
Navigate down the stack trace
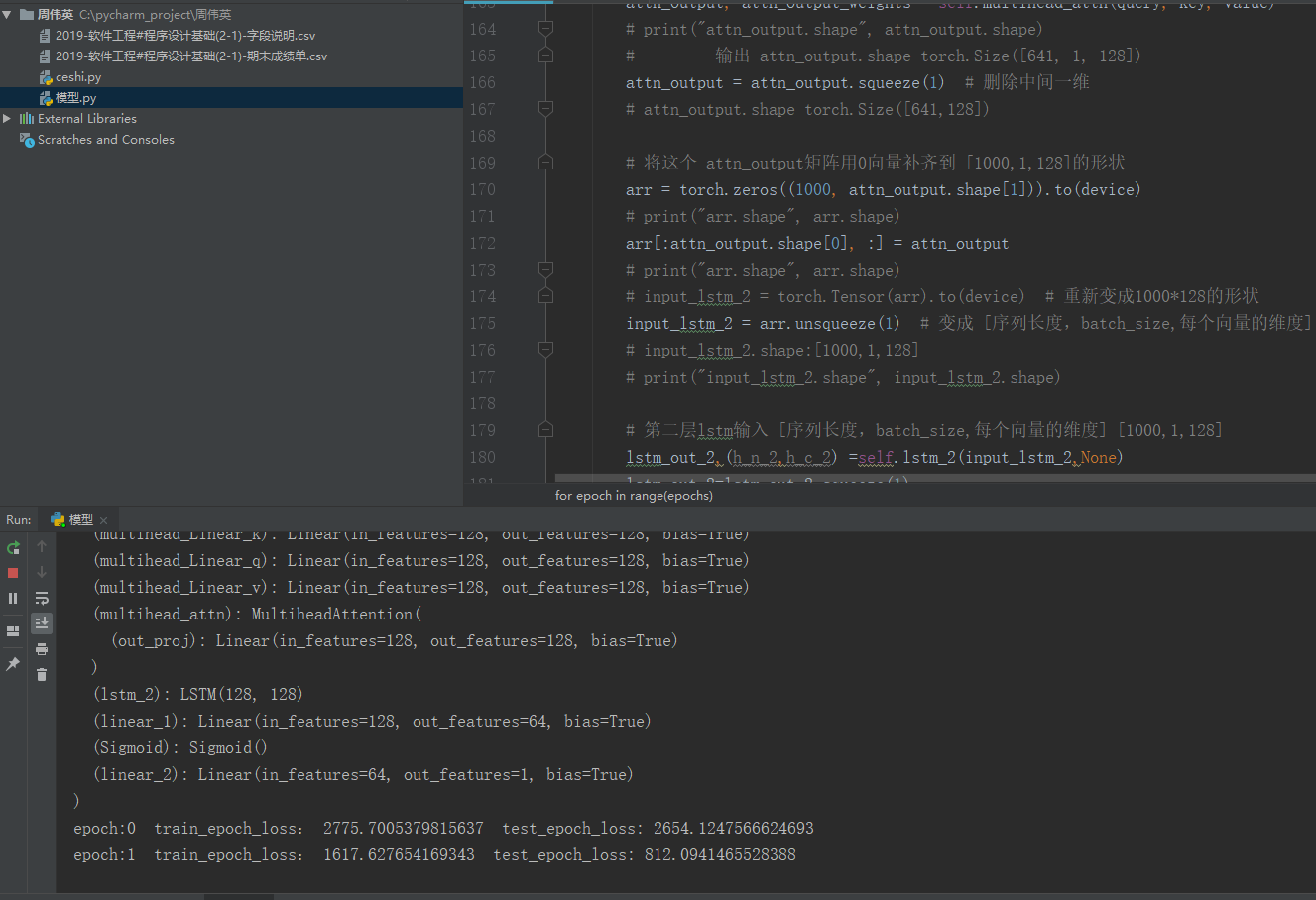(x=41, y=572)
